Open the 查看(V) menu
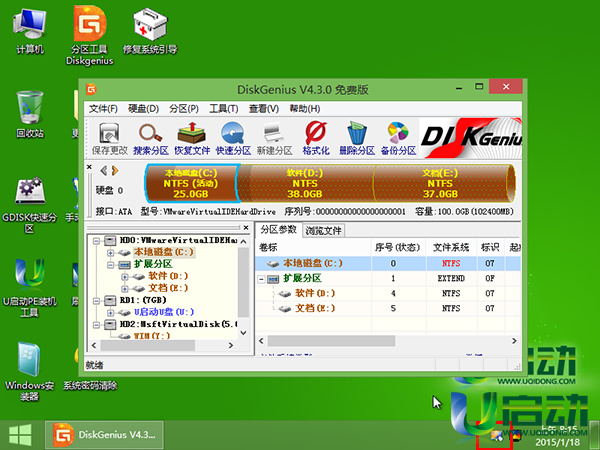 [264, 109]
